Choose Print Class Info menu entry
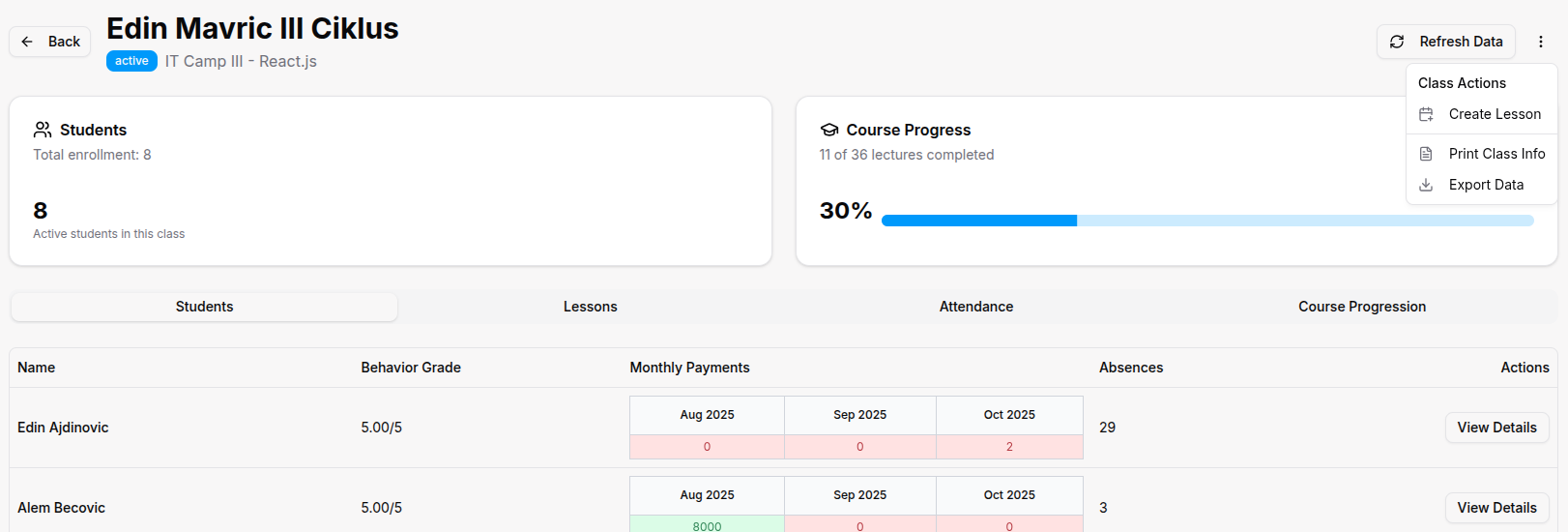Screen dimensions: 1568x532 (x=1495, y=154)
